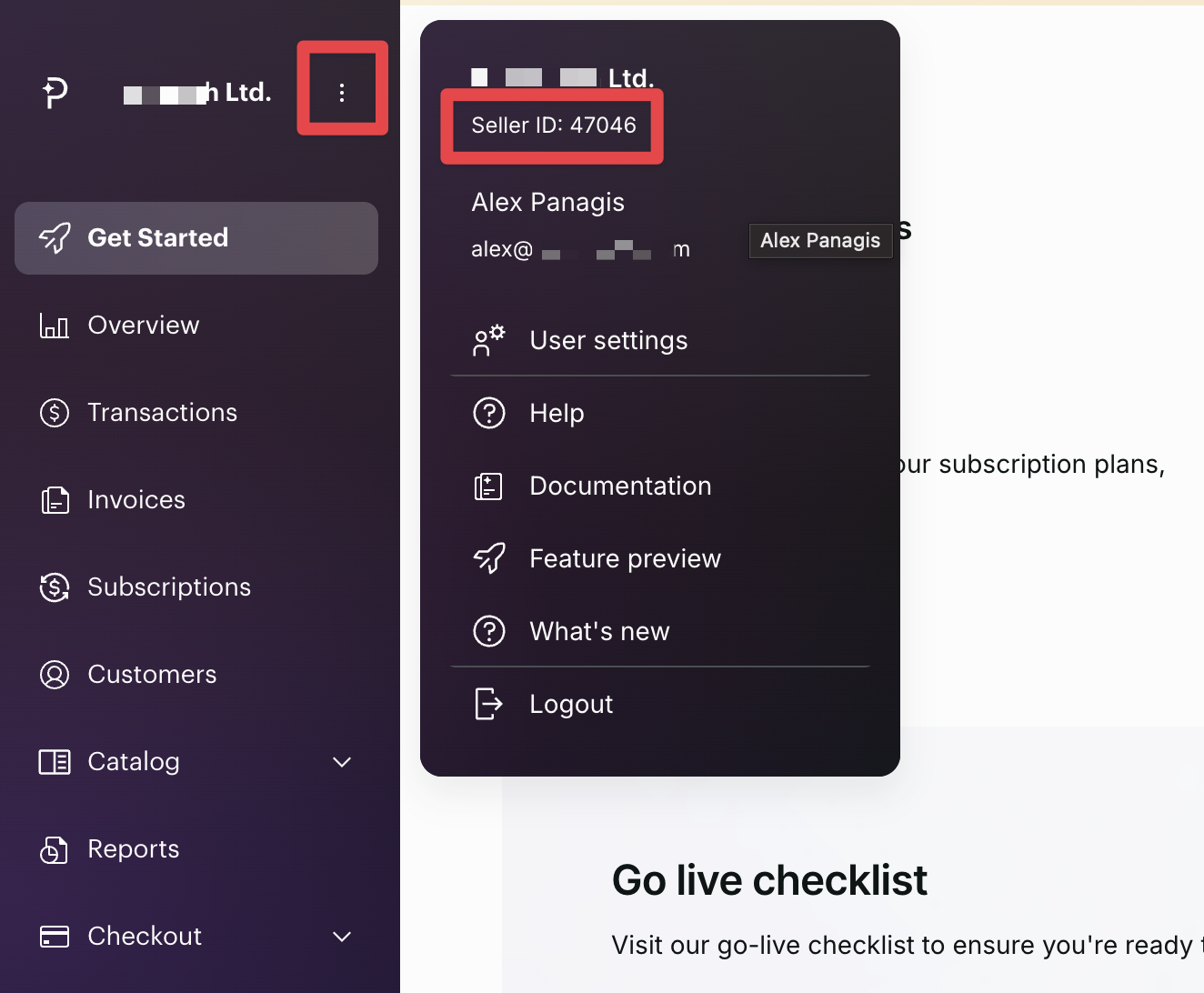Viewport: 1204px width, 993px height.
Task: Expand the Checkout section chevron
Action: (x=342, y=937)
